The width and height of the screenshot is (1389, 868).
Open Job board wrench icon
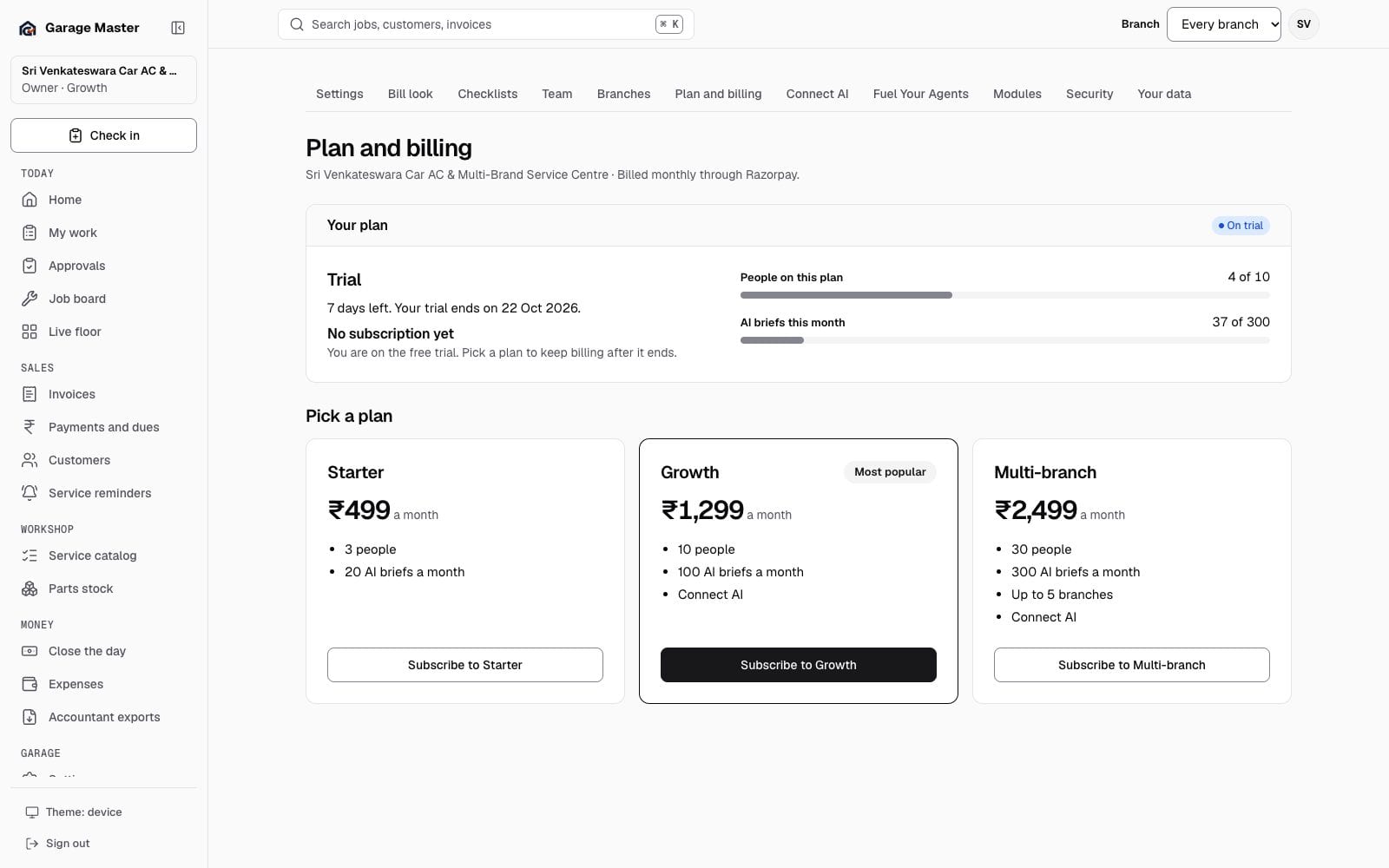(x=30, y=299)
